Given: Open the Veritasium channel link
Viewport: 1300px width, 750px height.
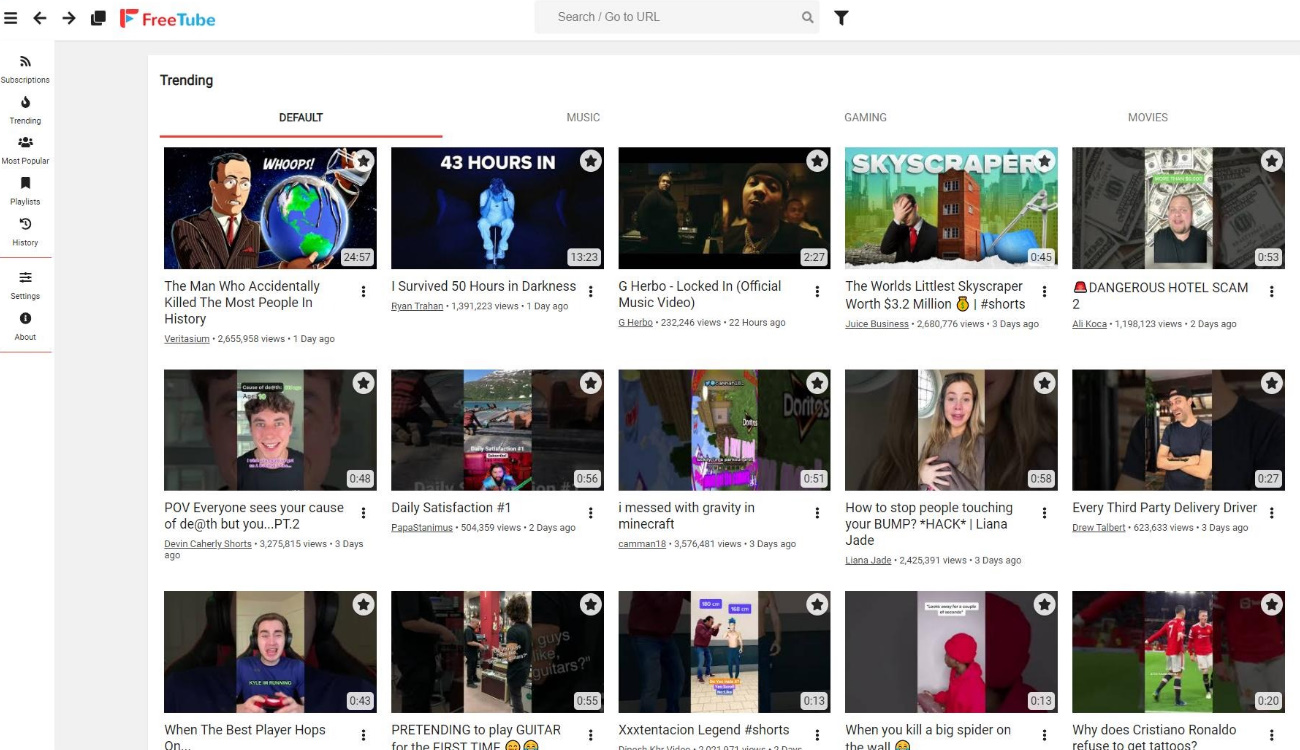Looking at the screenshot, I should click(x=187, y=339).
